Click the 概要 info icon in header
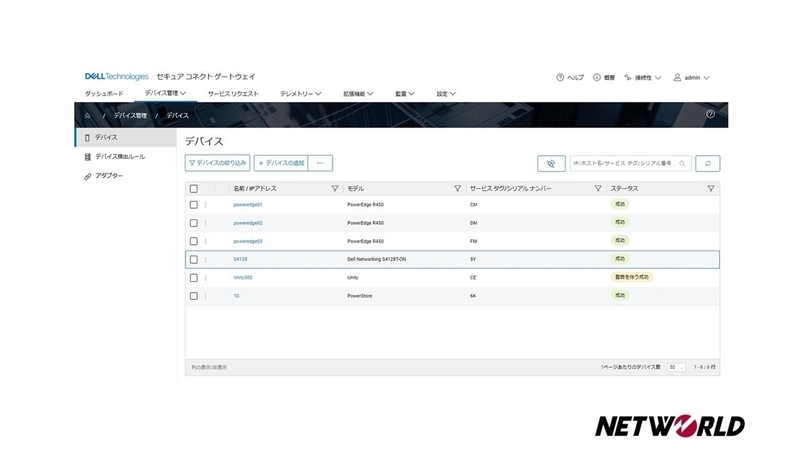The height and width of the screenshot is (450, 800). tap(596, 78)
